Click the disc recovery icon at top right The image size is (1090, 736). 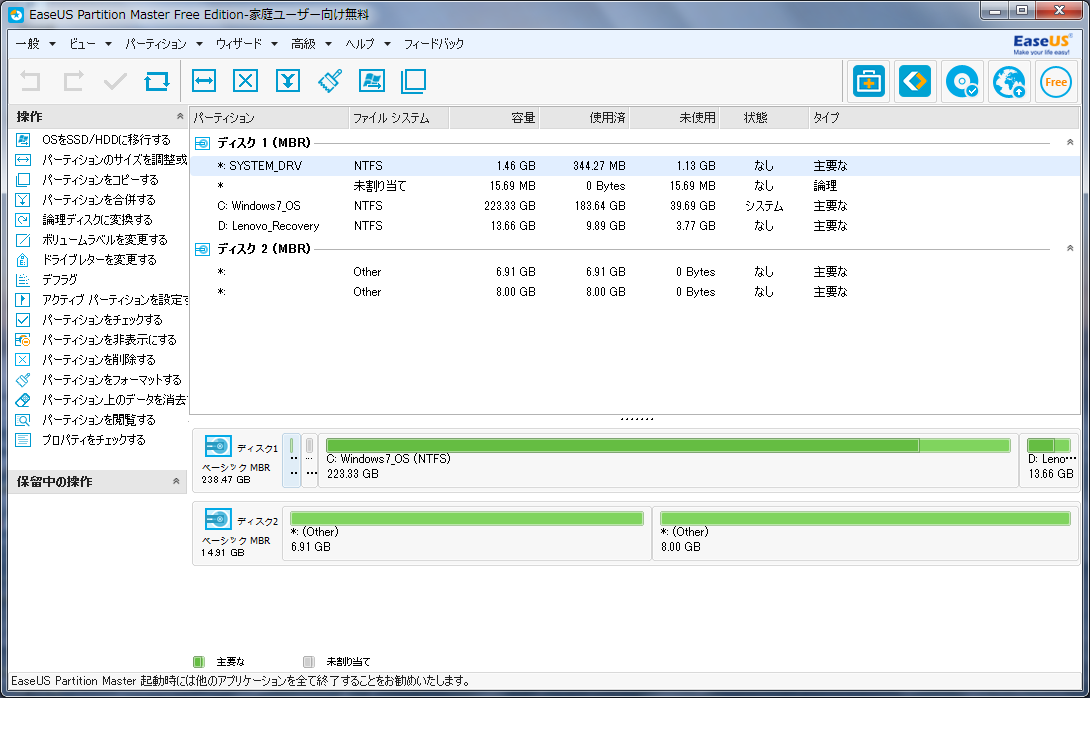pyautogui.click(x=962, y=82)
